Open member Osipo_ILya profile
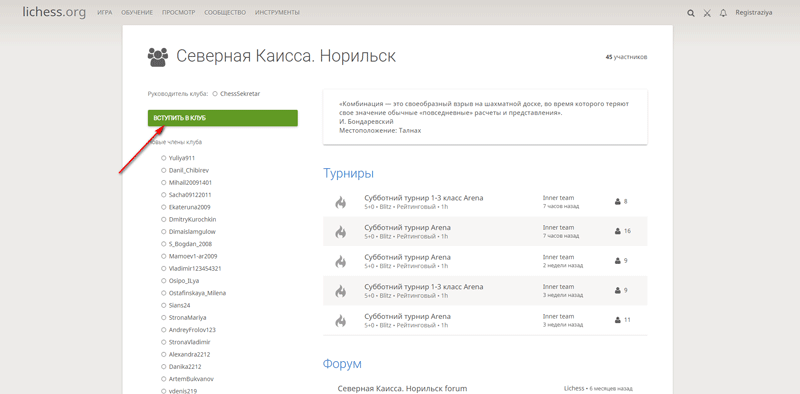800x394 pixels. tap(184, 281)
